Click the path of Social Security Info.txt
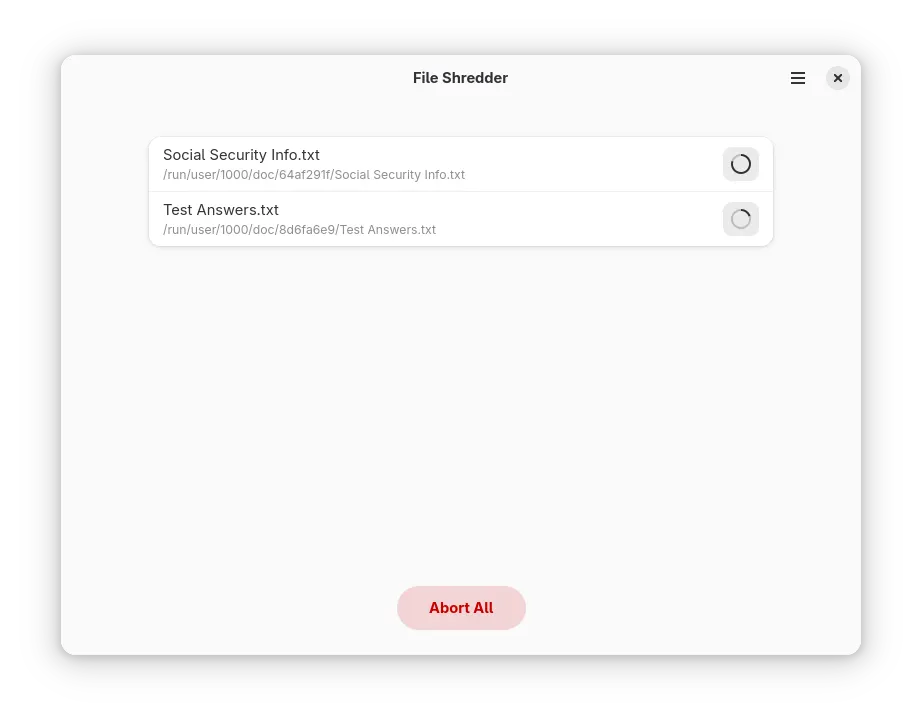 (314, 175)
